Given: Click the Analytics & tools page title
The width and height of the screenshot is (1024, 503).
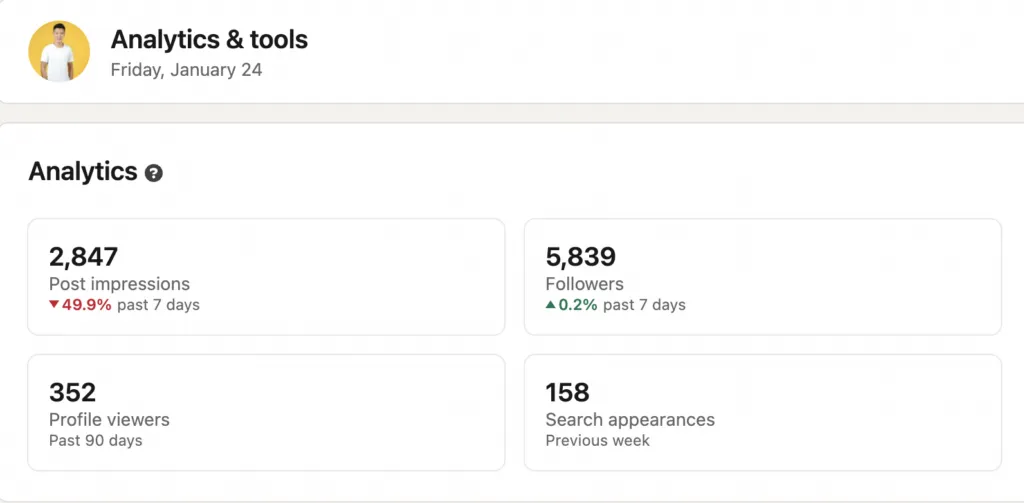Looking at the screenshot, I should tap(209, 40).
